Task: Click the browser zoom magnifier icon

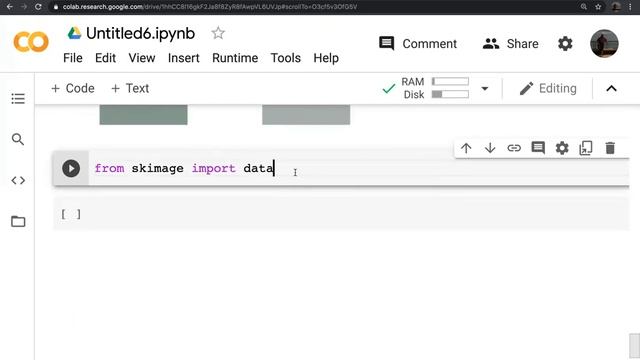Action: pos(584,7)
